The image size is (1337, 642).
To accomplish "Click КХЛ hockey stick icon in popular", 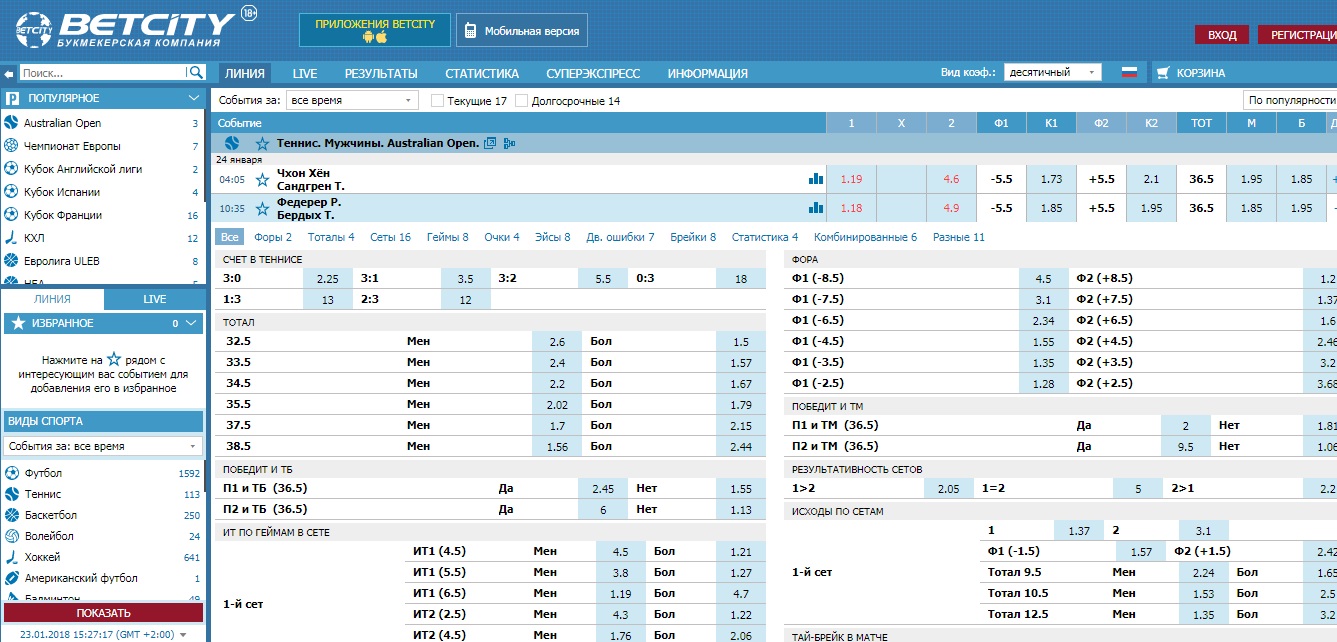I will tap(12, 238).
